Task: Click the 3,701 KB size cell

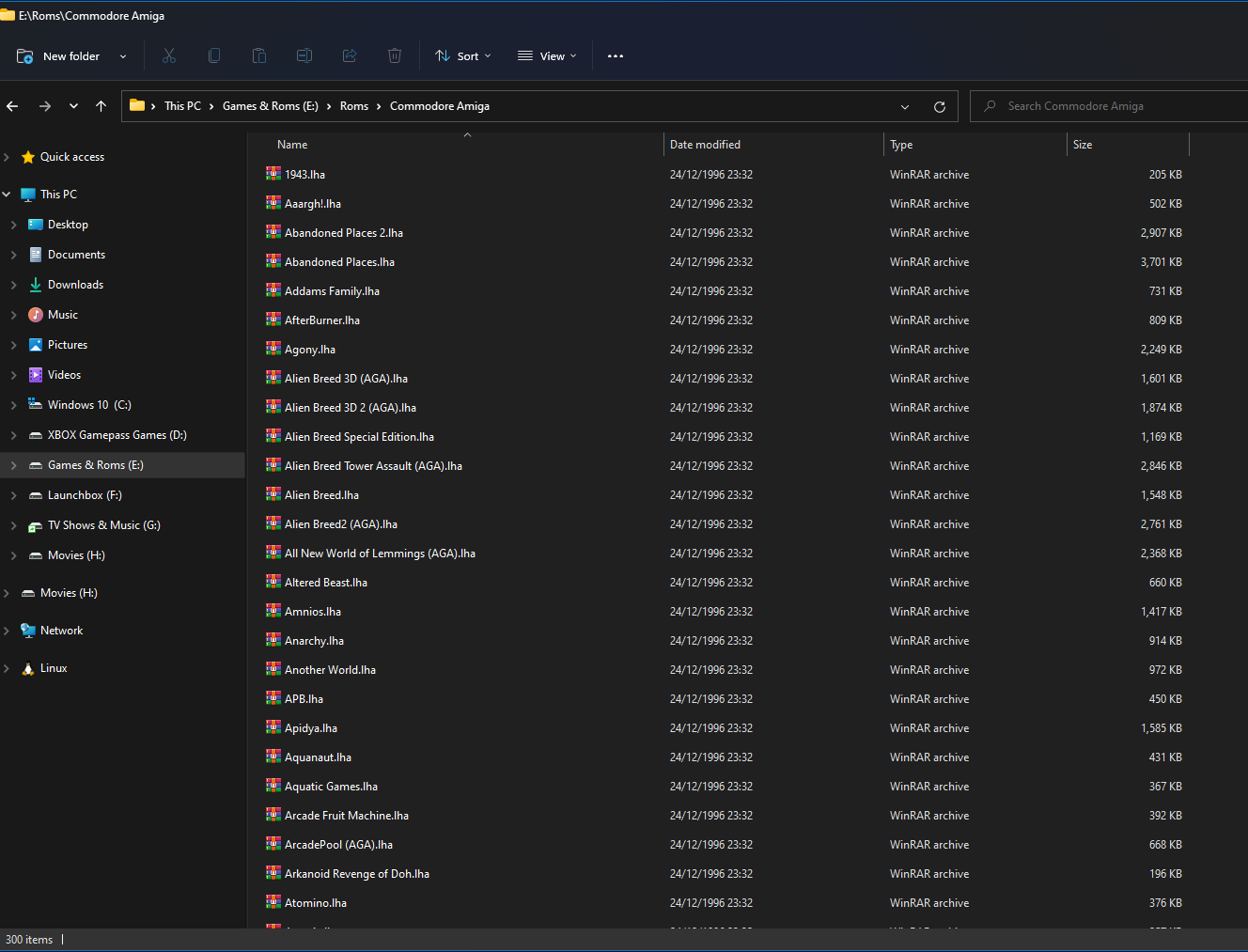Action: [1161, 261]
